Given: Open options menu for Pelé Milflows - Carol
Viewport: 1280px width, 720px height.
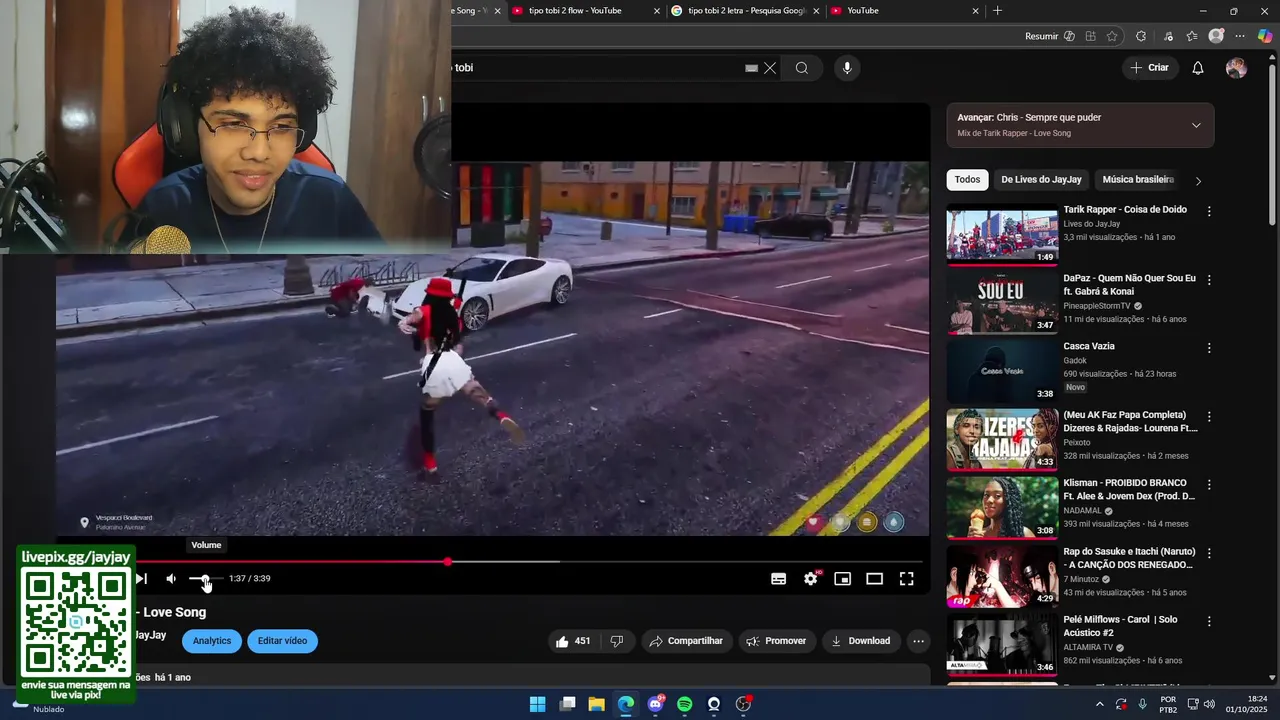Looking at the screenshot, I should [x=1209, y=621].
